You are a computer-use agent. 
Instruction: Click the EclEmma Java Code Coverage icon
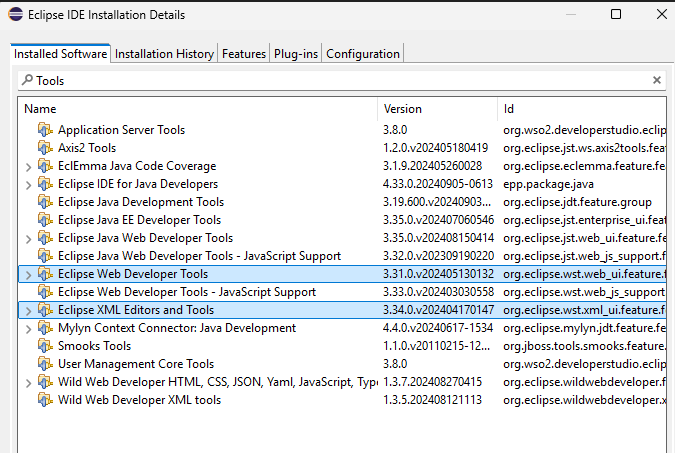[45, 166]
